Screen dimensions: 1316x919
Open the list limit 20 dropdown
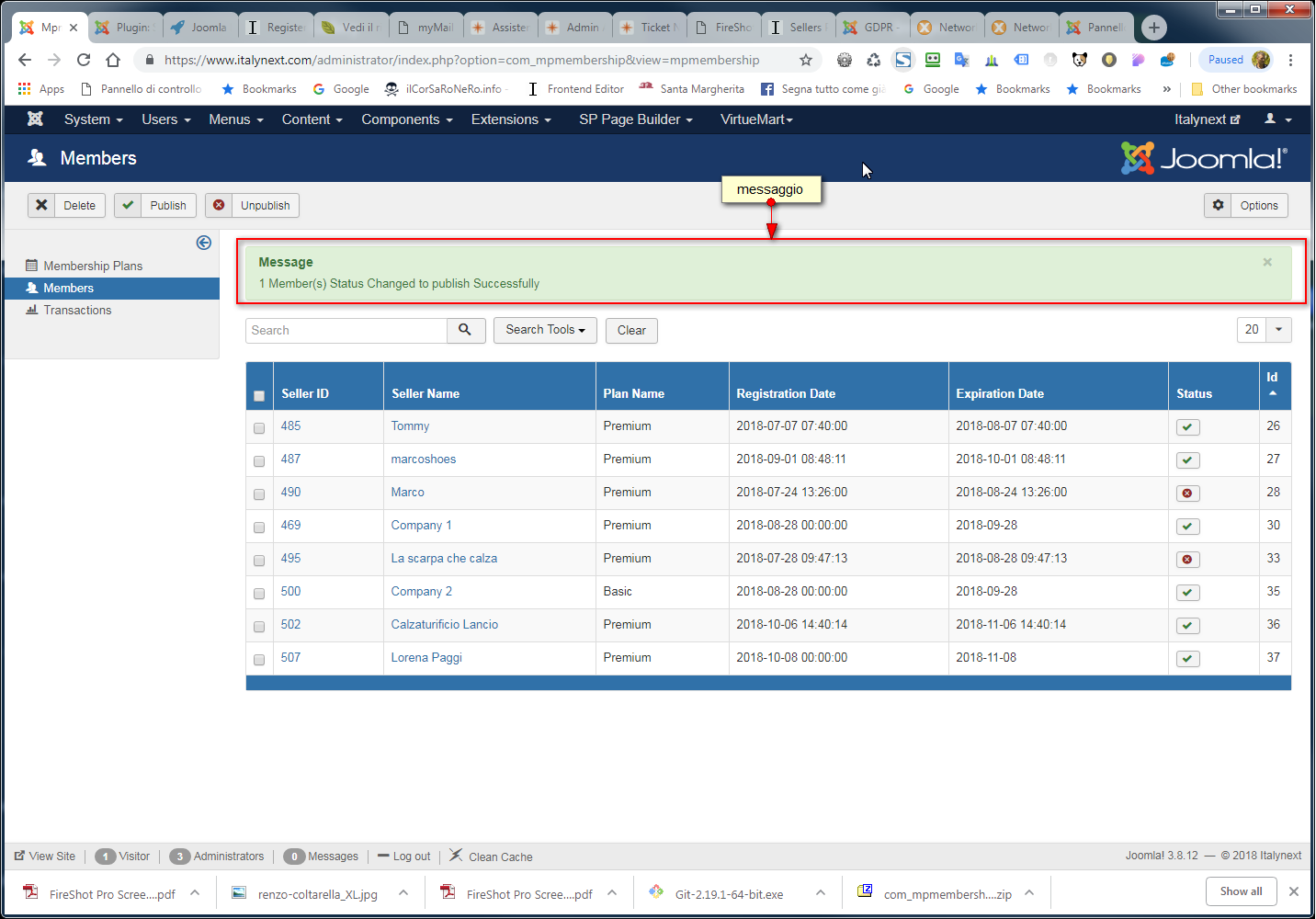point(1265,330)
